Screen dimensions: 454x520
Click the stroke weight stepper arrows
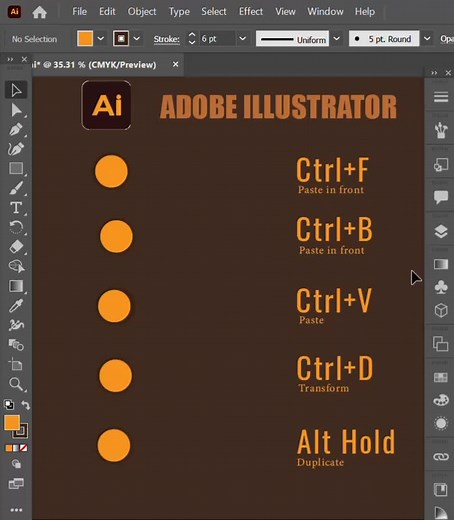tap(192, 39)
